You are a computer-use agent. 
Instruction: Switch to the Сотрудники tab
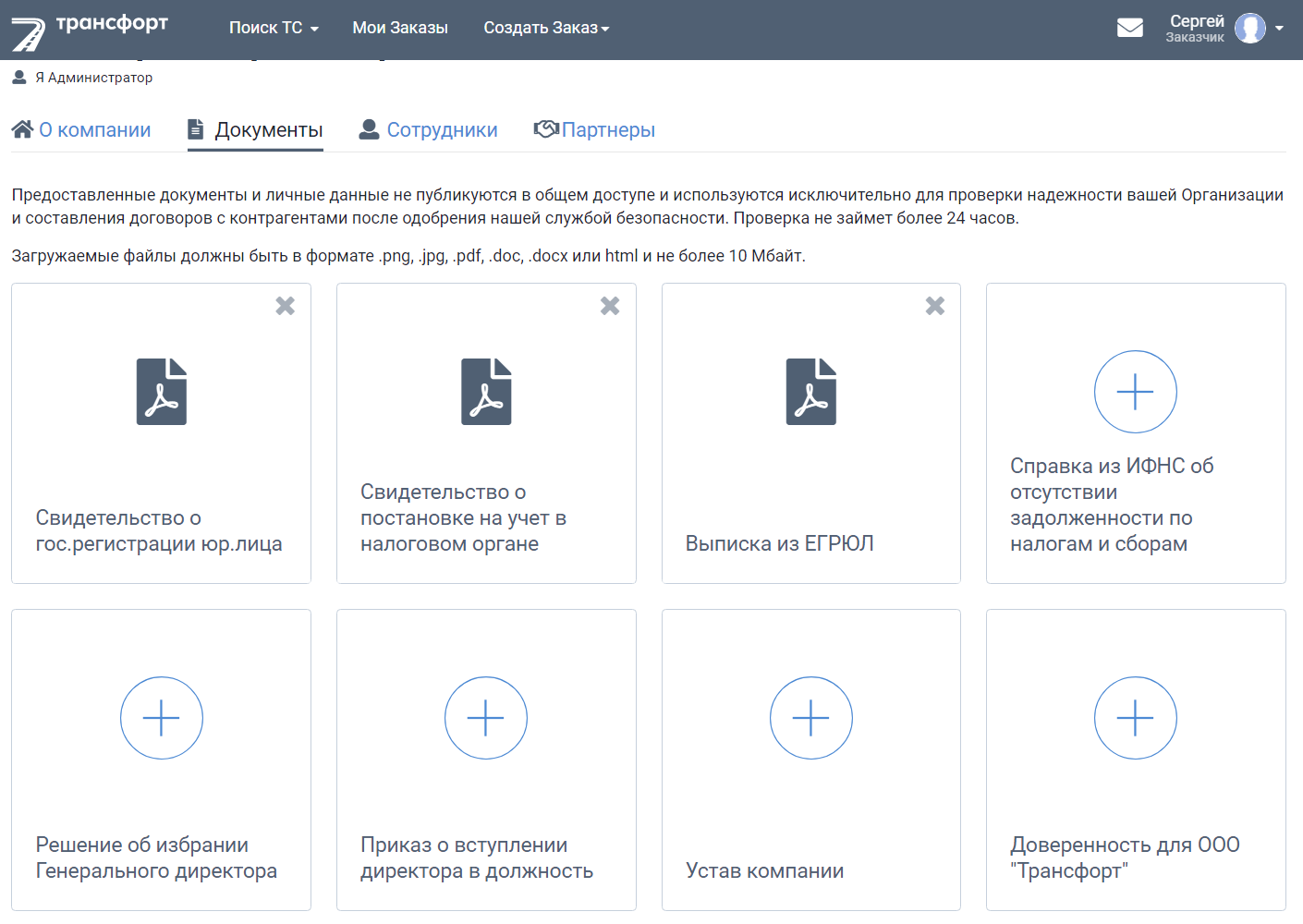(429, 130)
